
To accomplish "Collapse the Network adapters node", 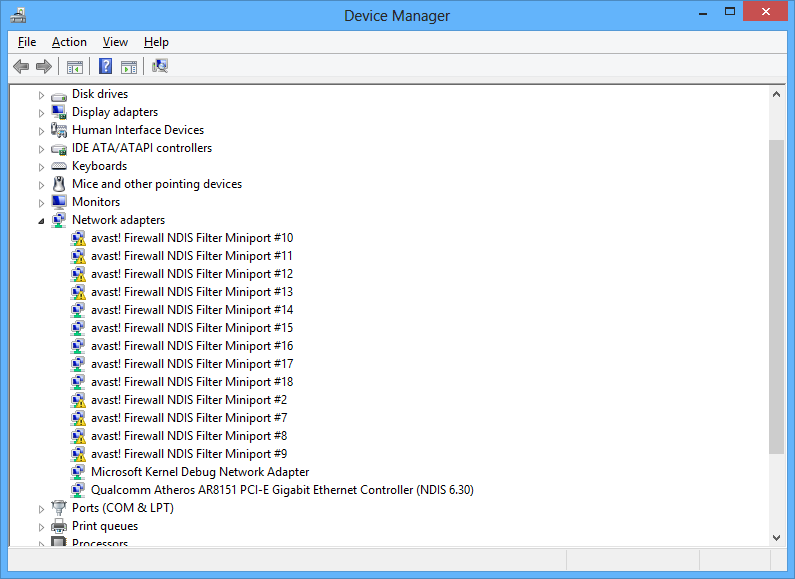I will 41,221.
